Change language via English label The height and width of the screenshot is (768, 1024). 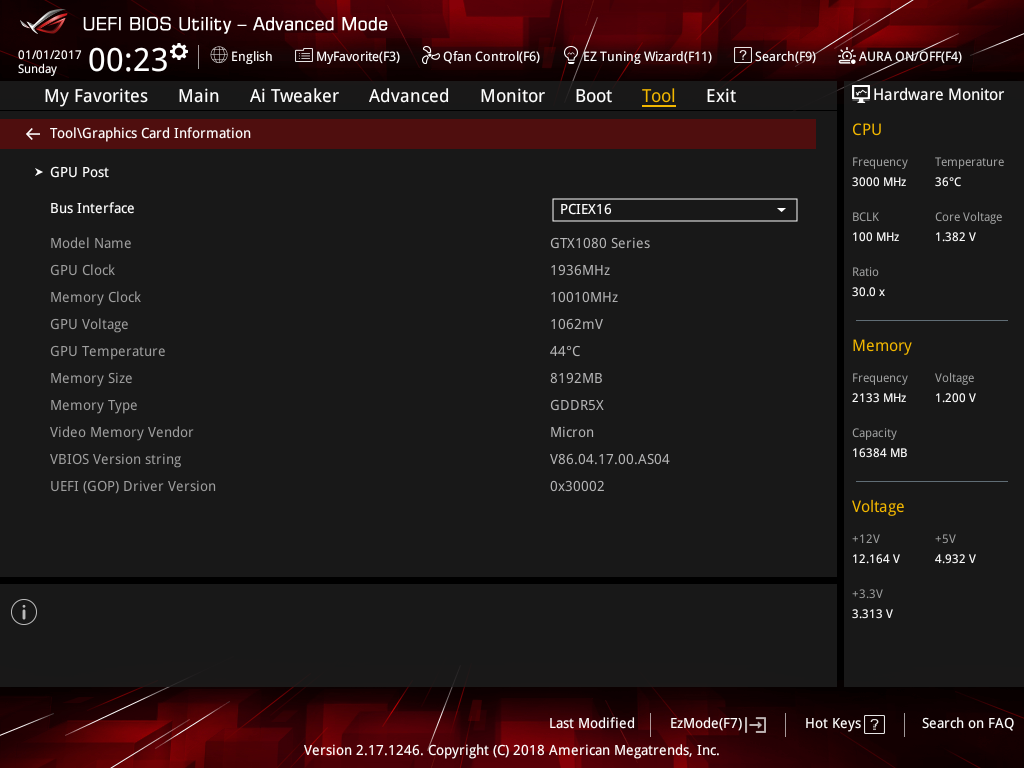point(251,57)
